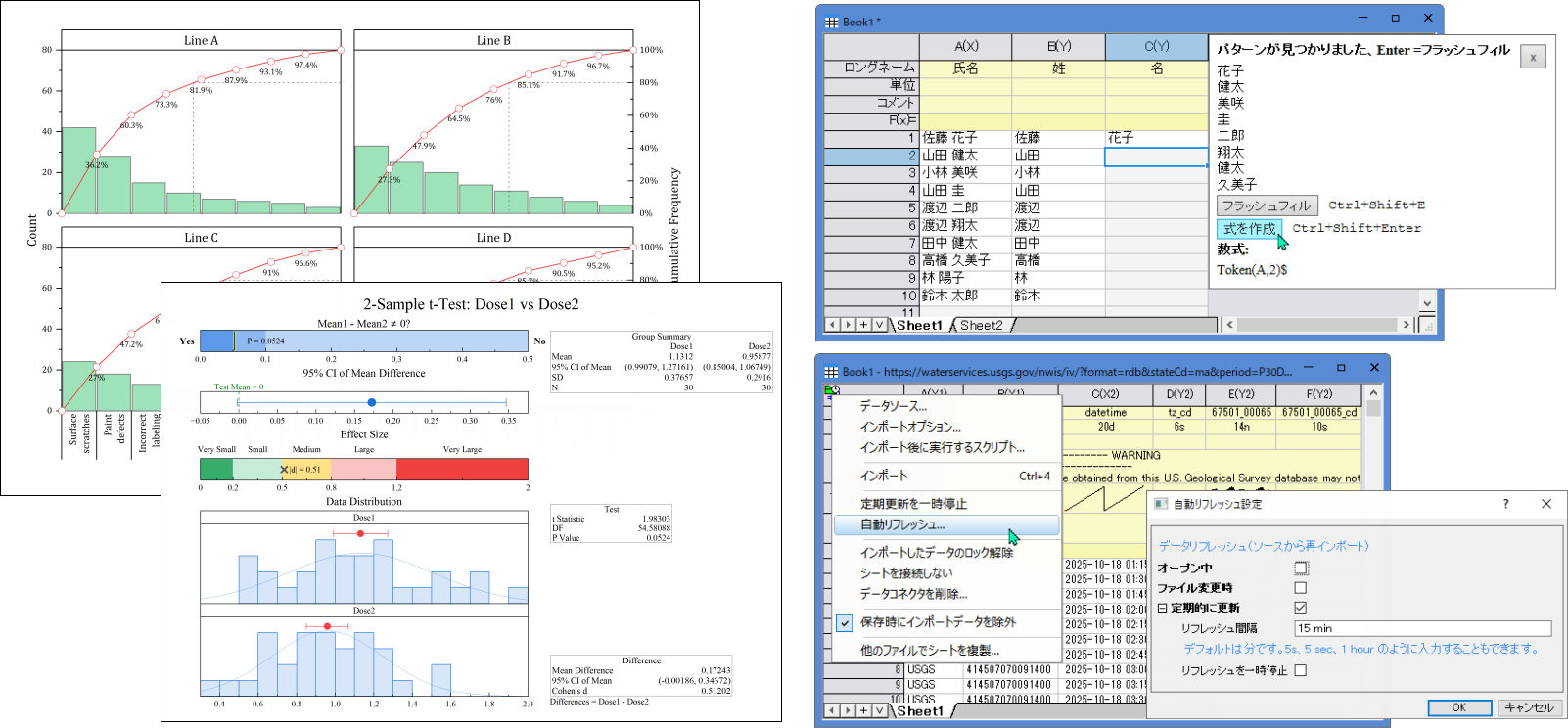Open the sheet list dropdown in name workbook
1568x728 pixels.
coord(879,325)
